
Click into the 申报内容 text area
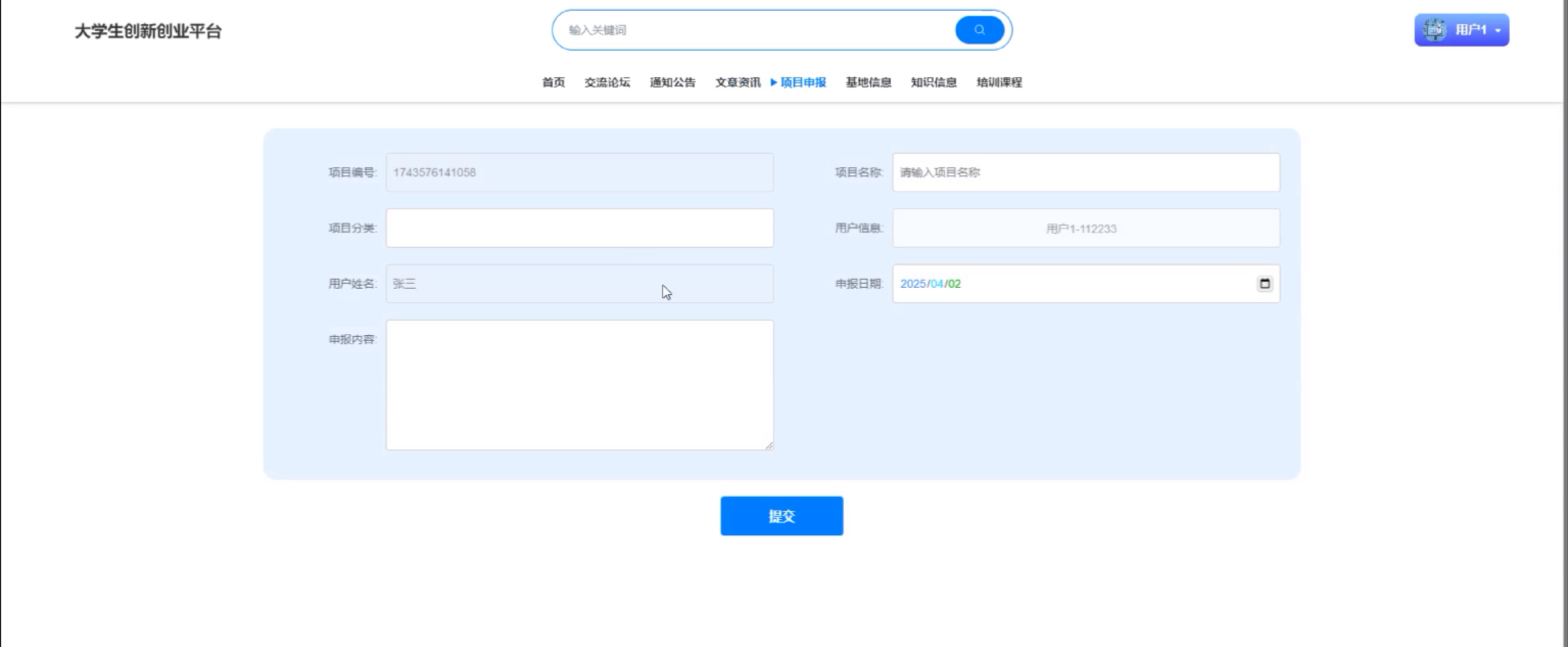pos(580,385)
